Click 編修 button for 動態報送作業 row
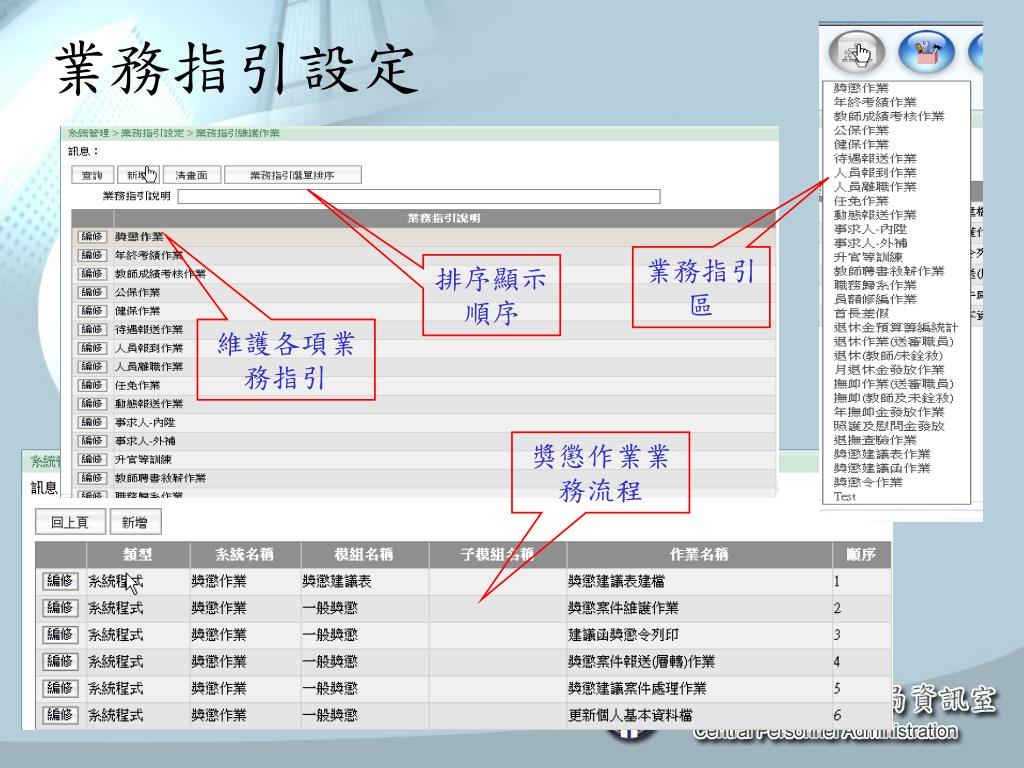Viewport: 1024px width, 768px height. (x=92, y=404)
